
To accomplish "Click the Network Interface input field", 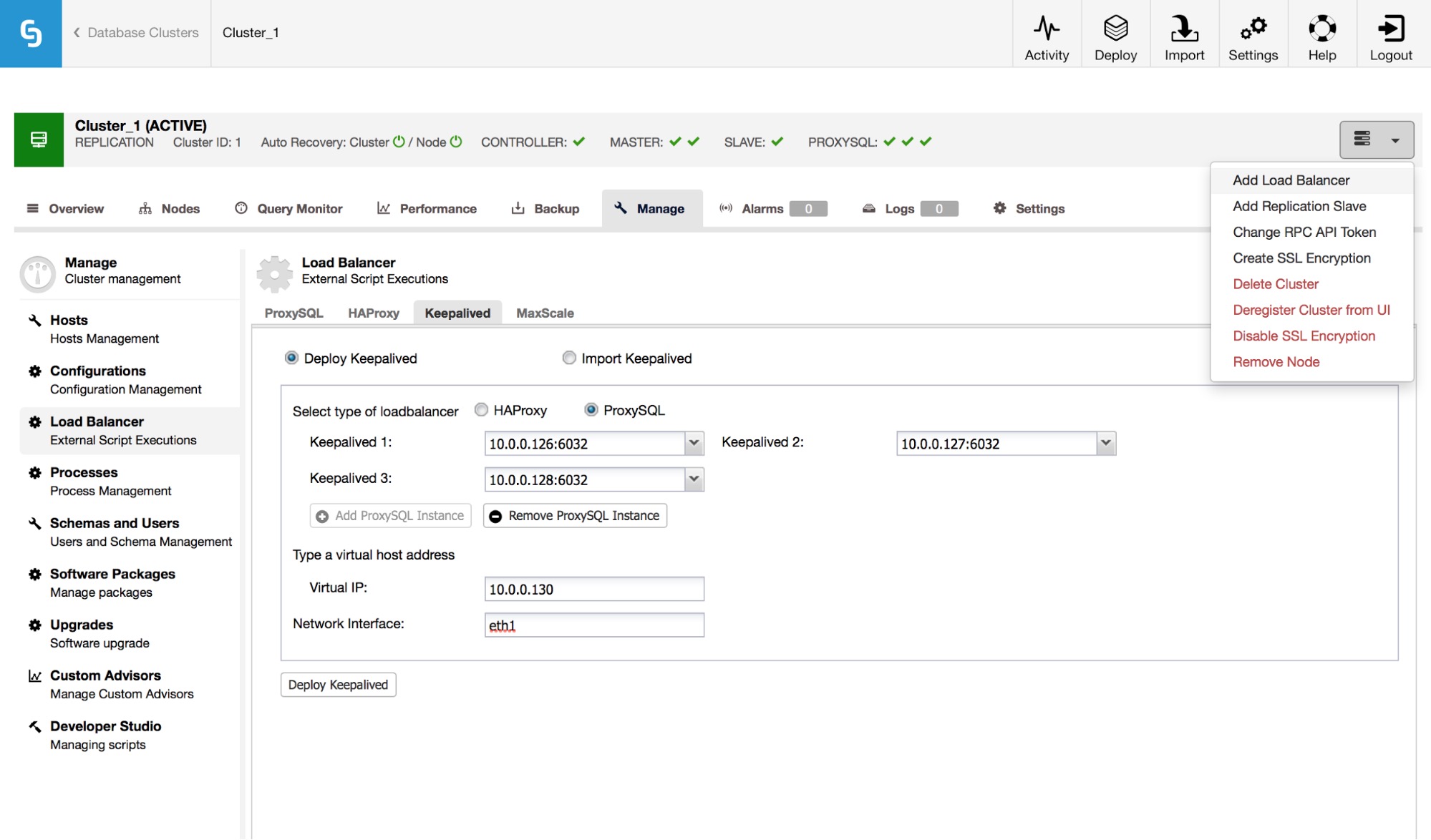I will coord(594,625).
